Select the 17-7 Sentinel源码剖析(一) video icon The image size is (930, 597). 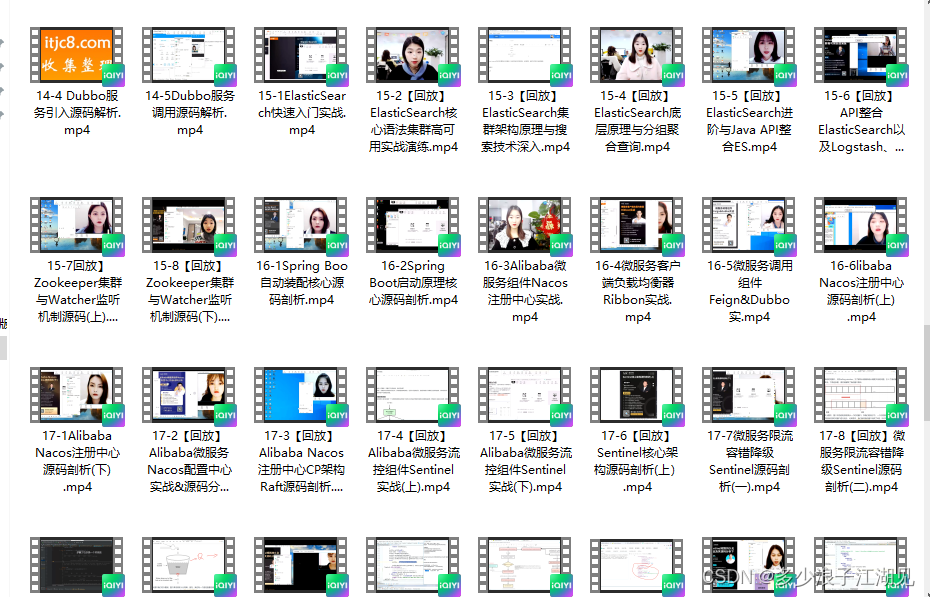click(x=750, y=395)
